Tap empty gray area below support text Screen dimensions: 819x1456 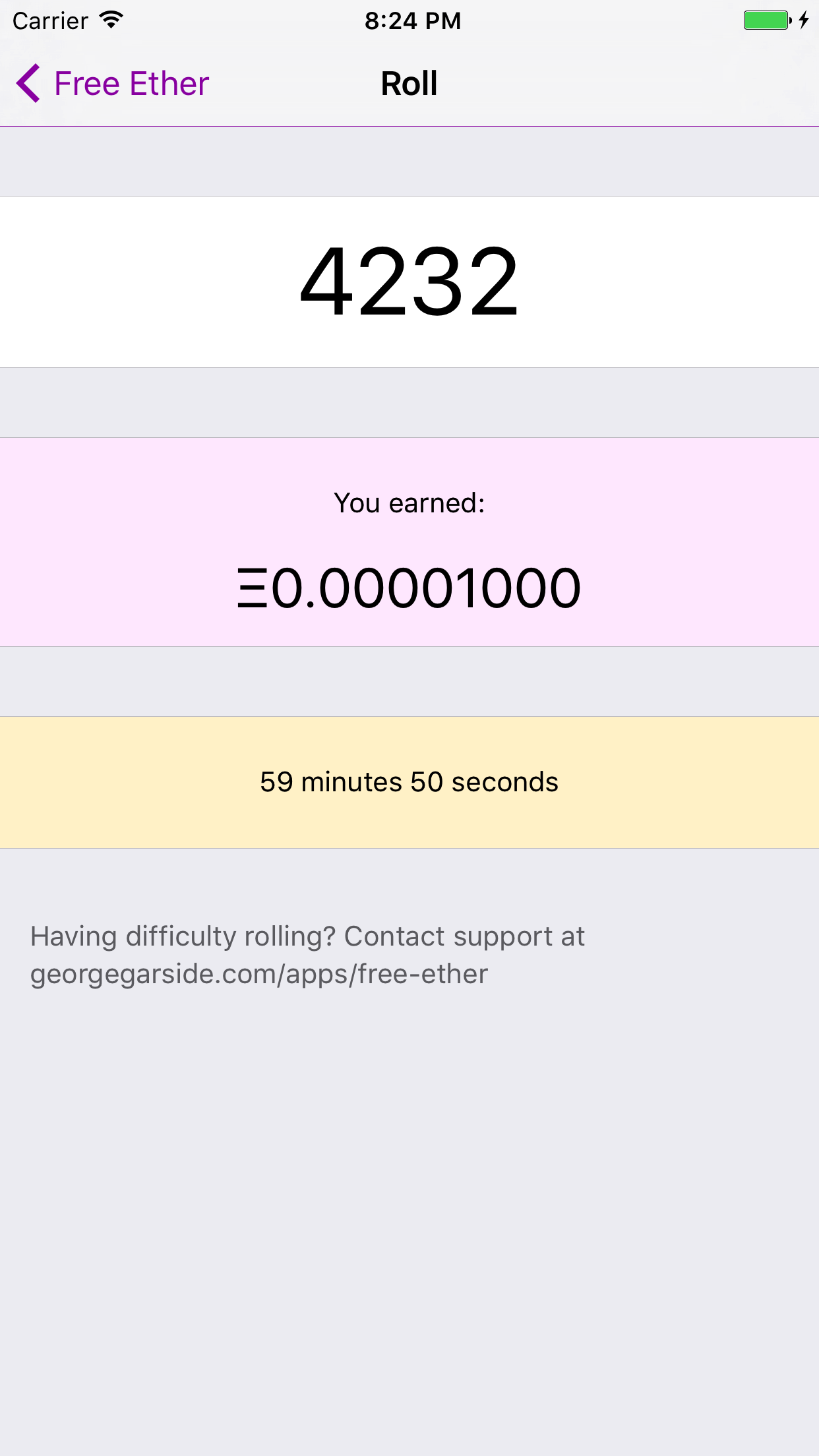click(409, 1220)
